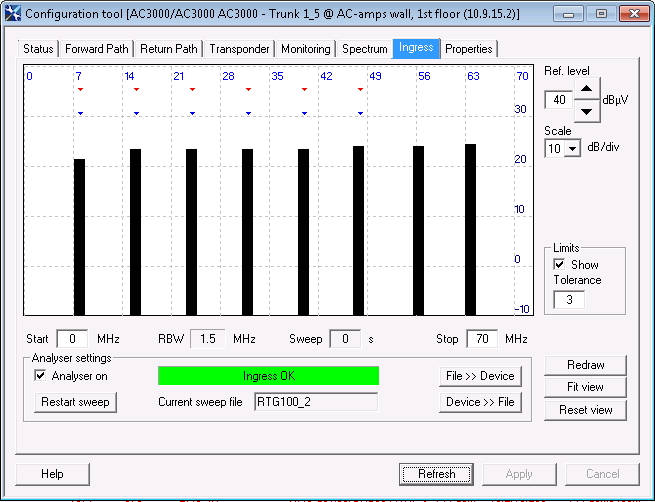
Task: Click the Ref. level value field
Action: (559, 100)
